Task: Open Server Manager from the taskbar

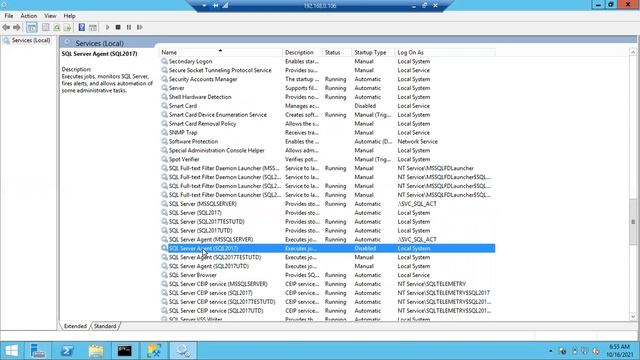Action: (38, 351)
